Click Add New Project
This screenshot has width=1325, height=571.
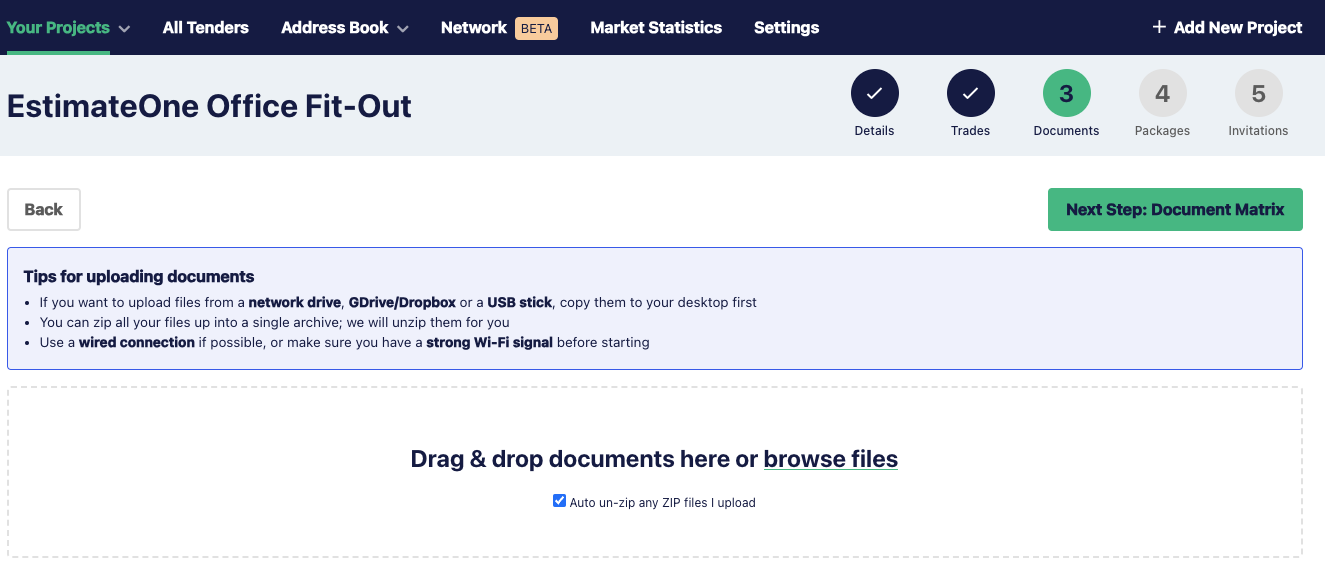[1227, 28]
